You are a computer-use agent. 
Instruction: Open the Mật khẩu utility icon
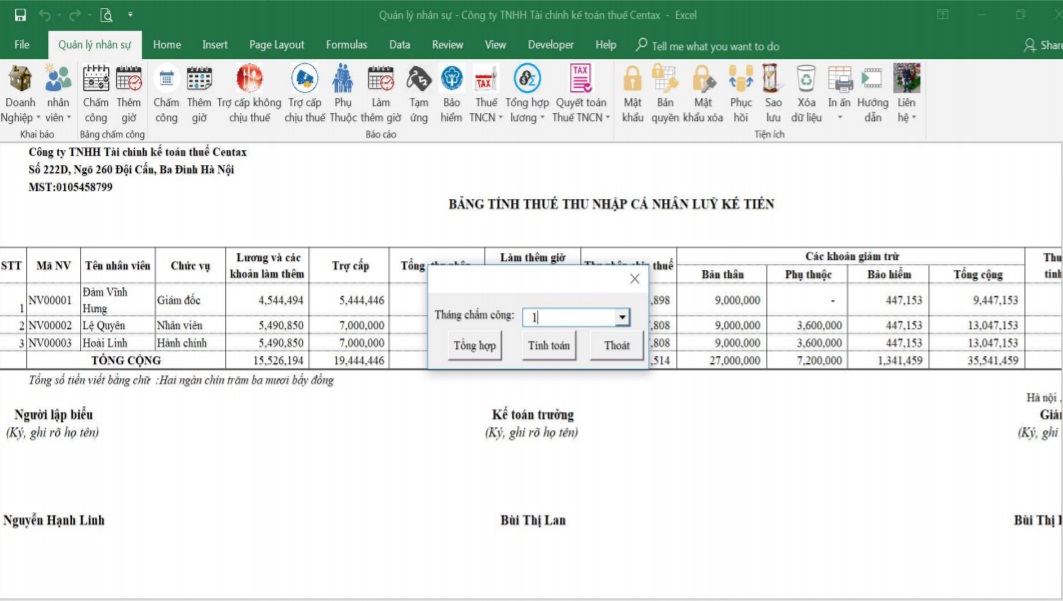coord(632,80)
